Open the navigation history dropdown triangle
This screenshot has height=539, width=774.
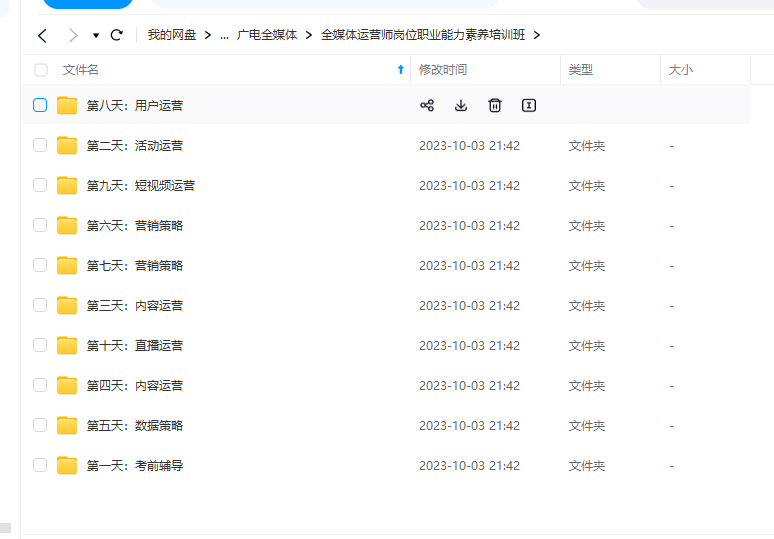pos(96,35)
